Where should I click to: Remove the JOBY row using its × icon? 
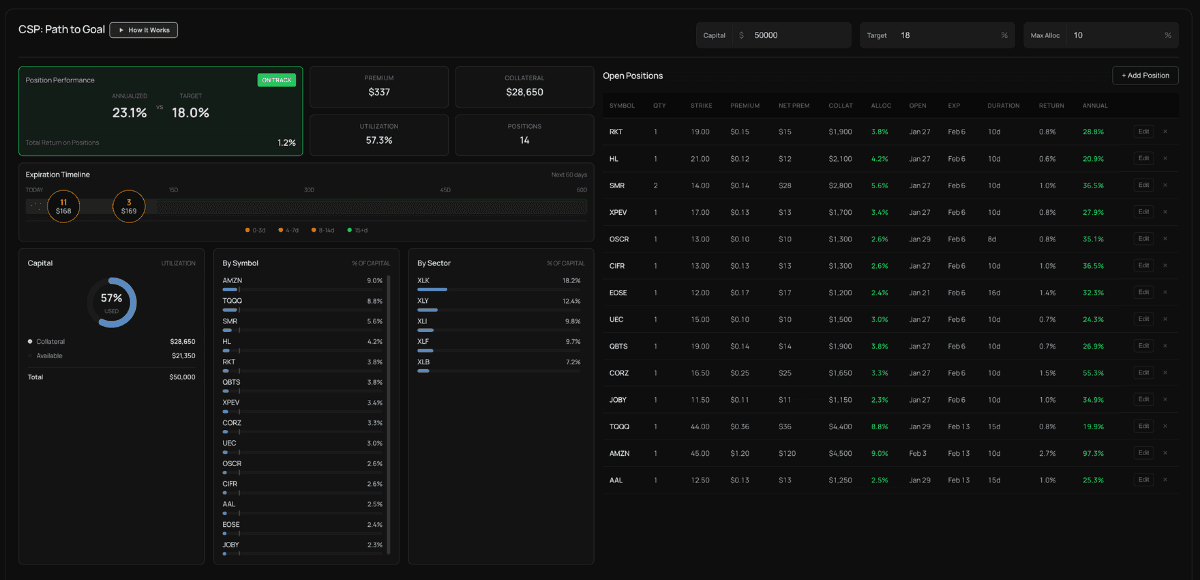coord(1164,399)
